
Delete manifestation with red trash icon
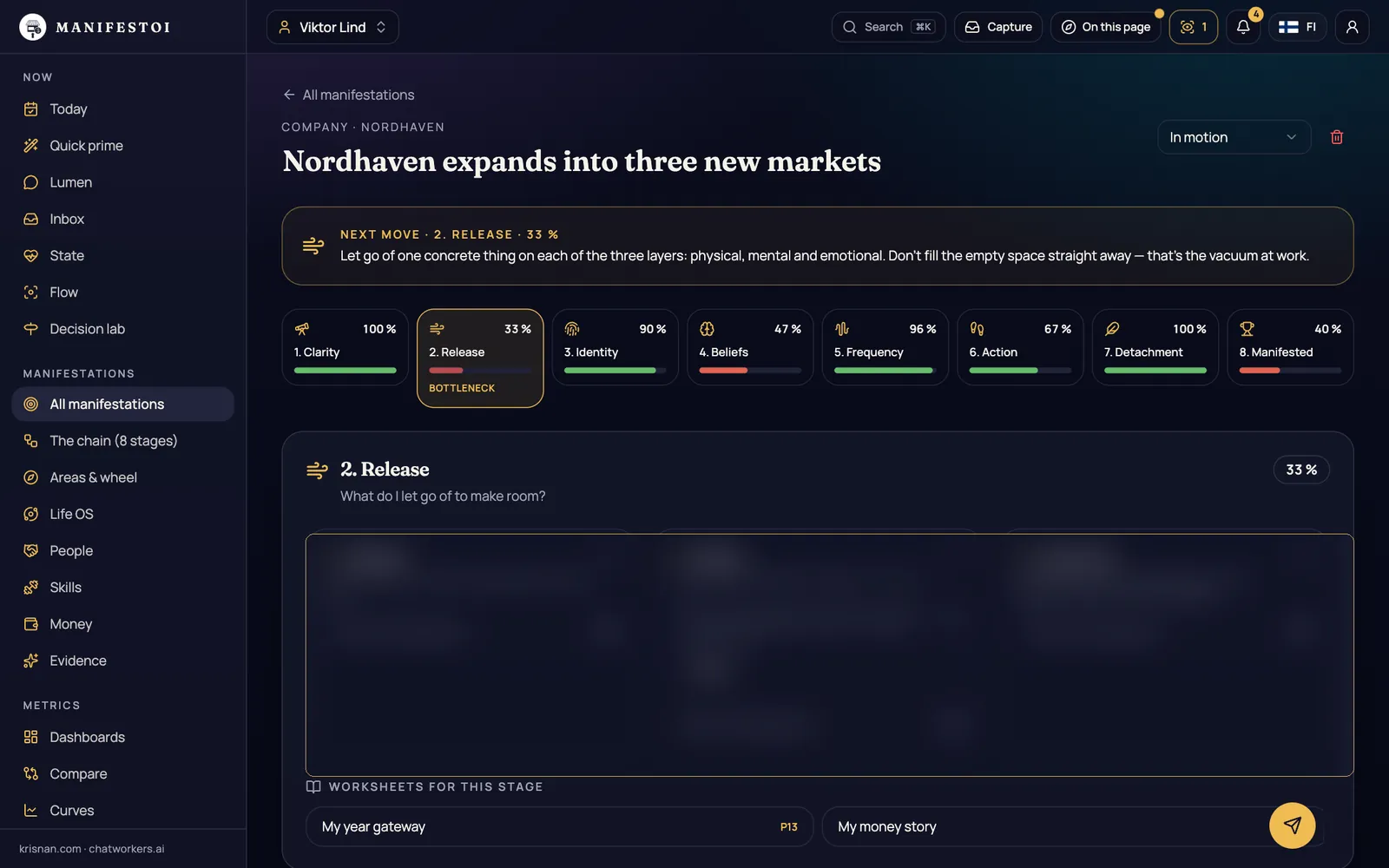[x=1337, y=137]
